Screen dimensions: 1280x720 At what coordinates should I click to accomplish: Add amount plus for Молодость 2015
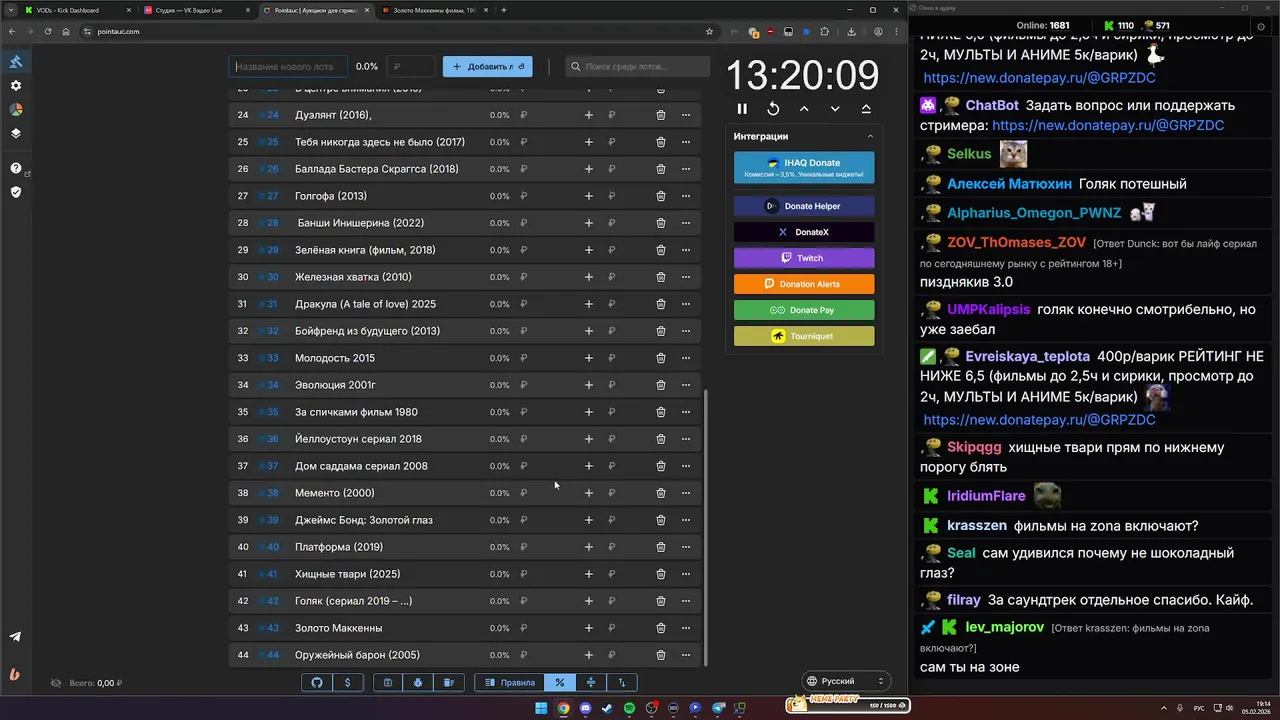(589, 358)
